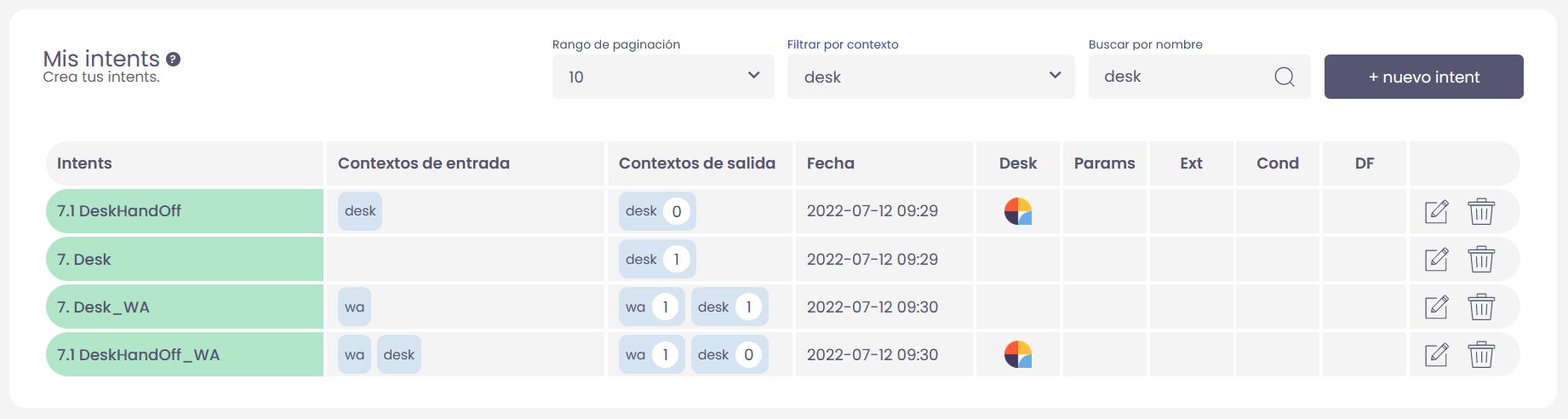Delete the 7. Desk intent

point(1481,259)
